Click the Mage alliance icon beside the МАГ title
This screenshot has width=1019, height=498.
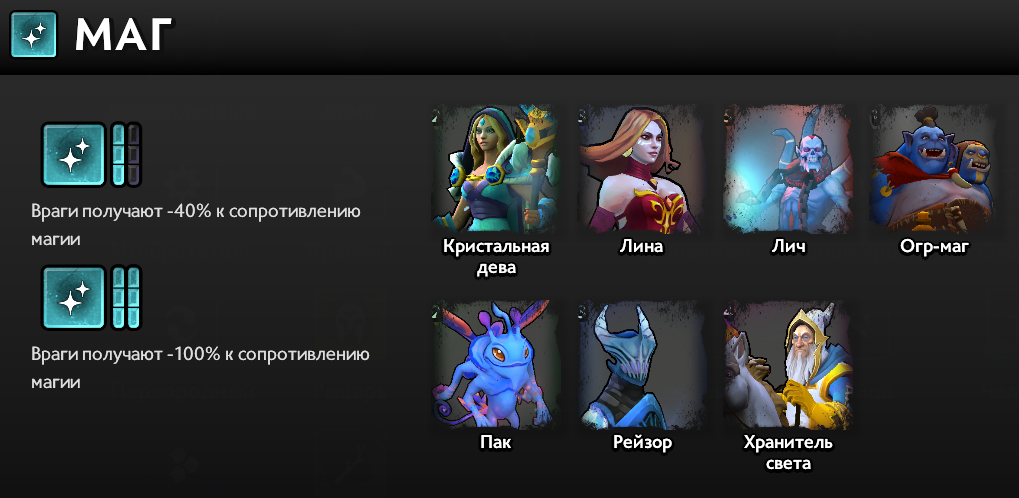click(34, 34)
